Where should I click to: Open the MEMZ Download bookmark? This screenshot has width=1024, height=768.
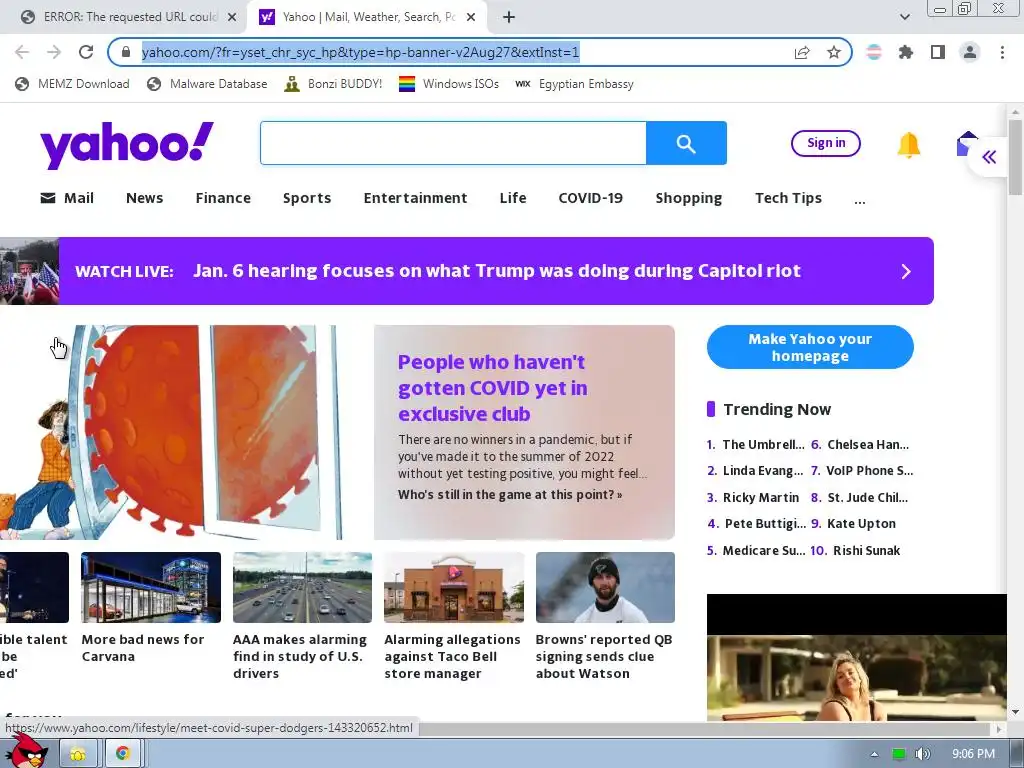tap(72, 84)
